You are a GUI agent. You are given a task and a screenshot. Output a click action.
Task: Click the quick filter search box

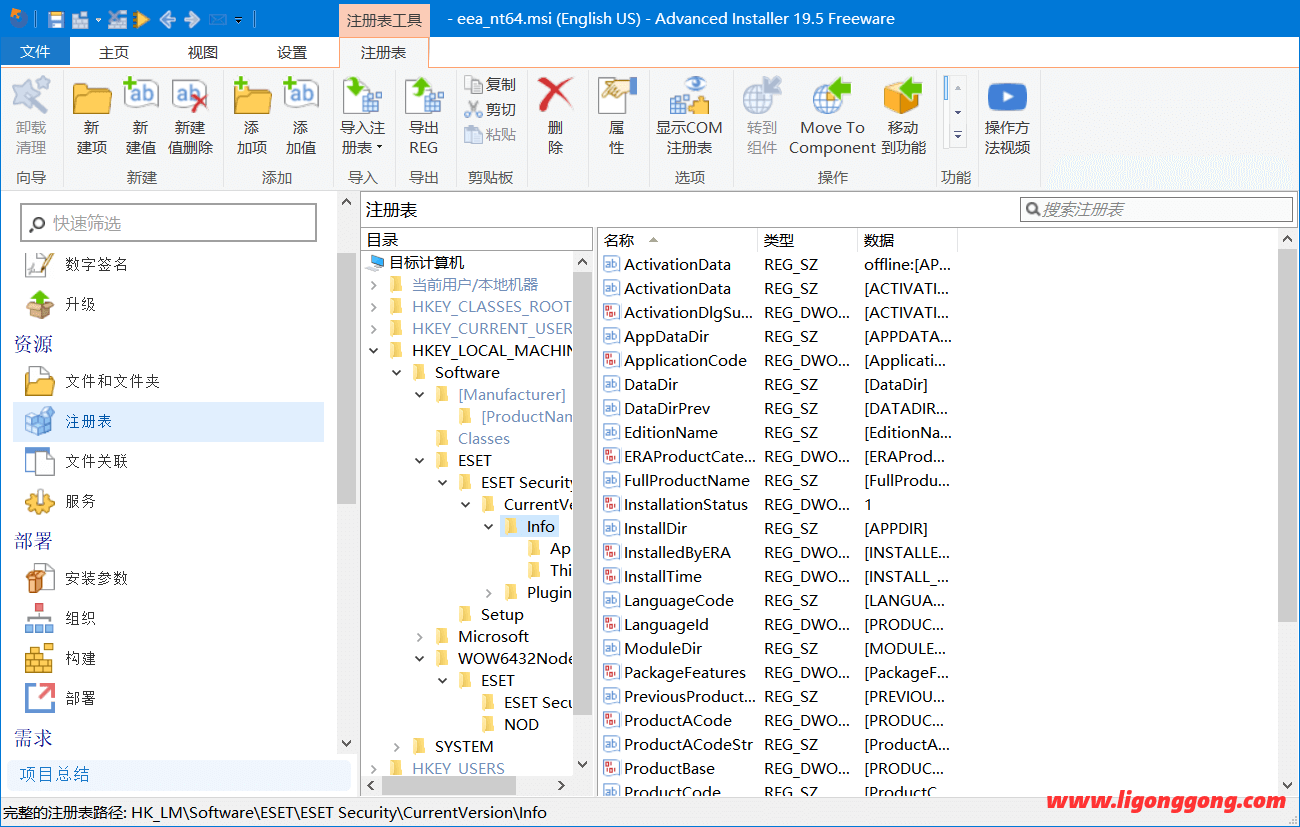coord(169,223)
